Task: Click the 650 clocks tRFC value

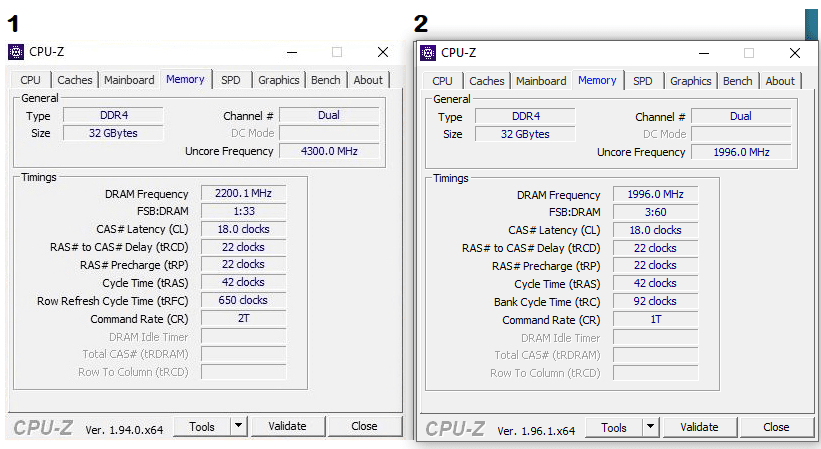Action: coord(243,300)
